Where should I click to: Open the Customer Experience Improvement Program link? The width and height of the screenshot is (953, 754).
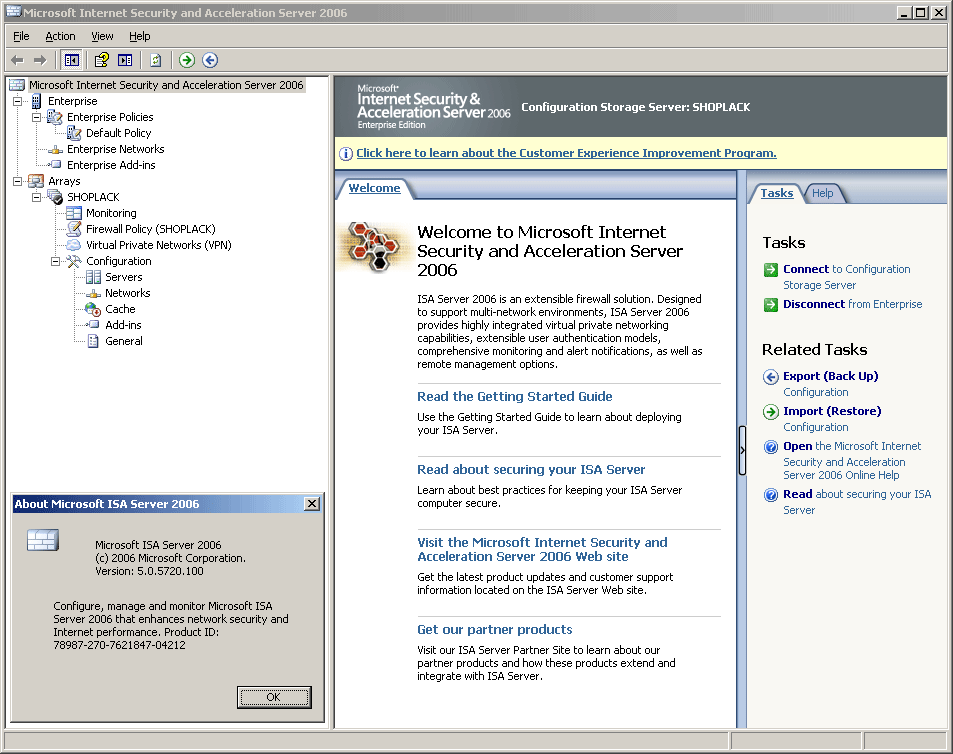[x=566, y=153]
